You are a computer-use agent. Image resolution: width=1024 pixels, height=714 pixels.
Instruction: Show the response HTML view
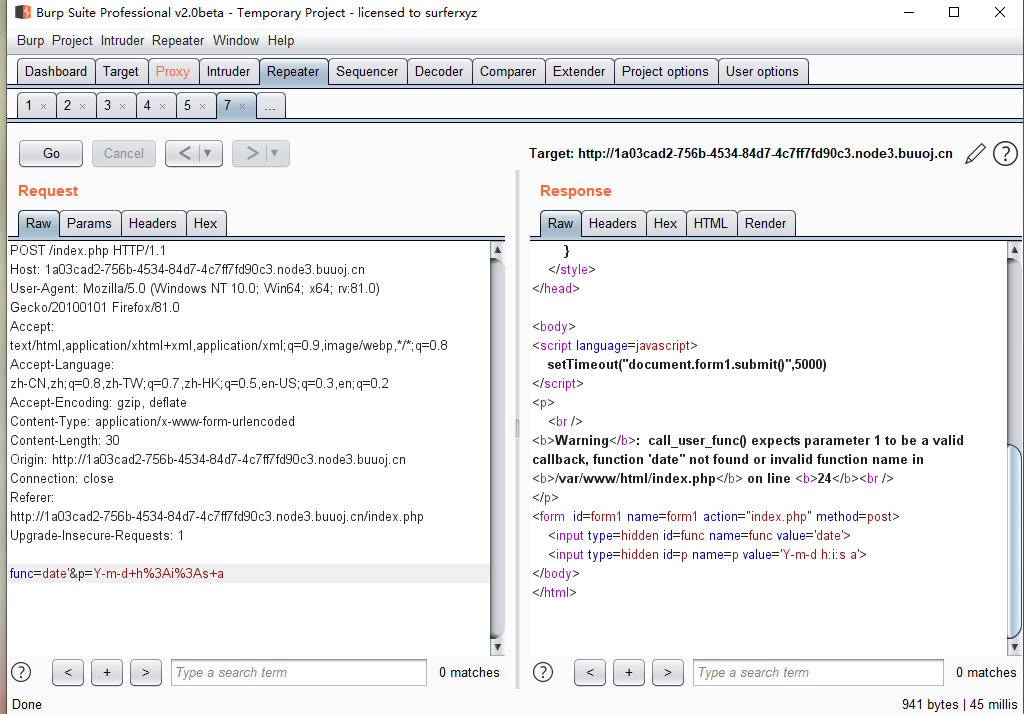(x=711, y=223)
